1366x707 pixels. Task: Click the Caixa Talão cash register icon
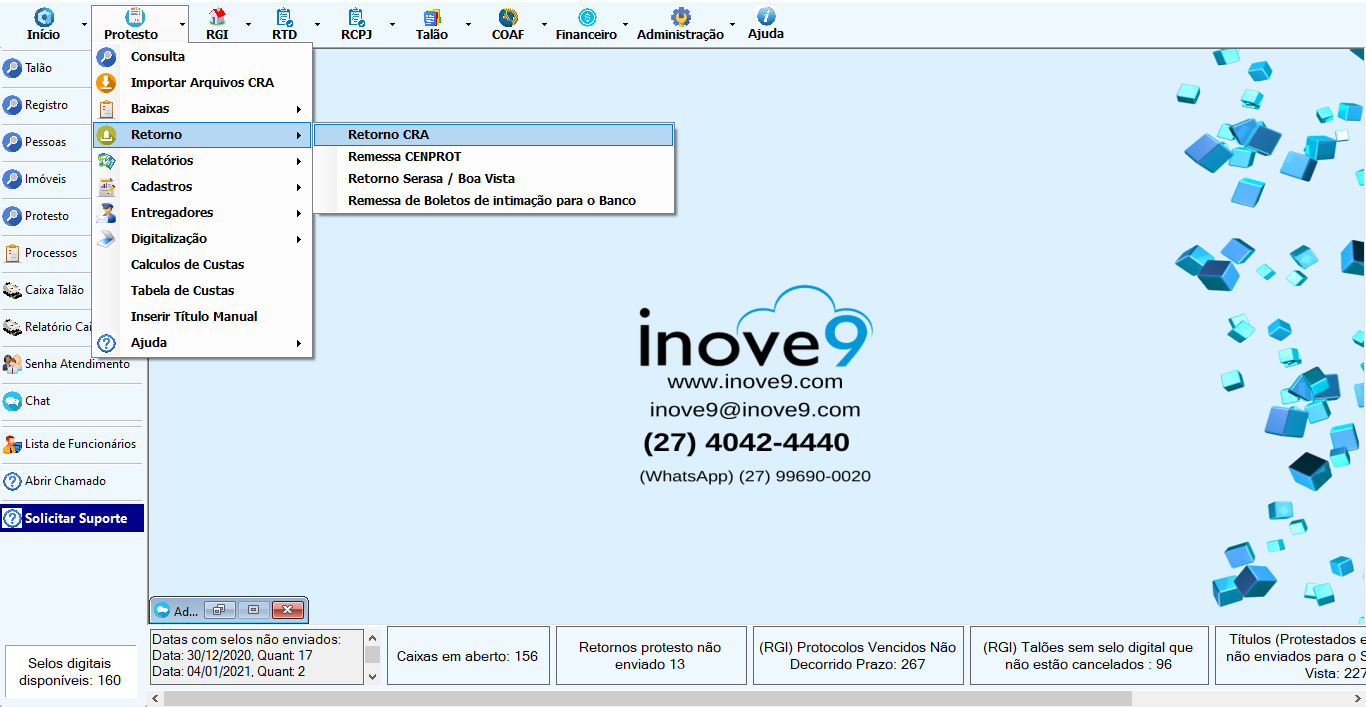(x=12, y=290)
